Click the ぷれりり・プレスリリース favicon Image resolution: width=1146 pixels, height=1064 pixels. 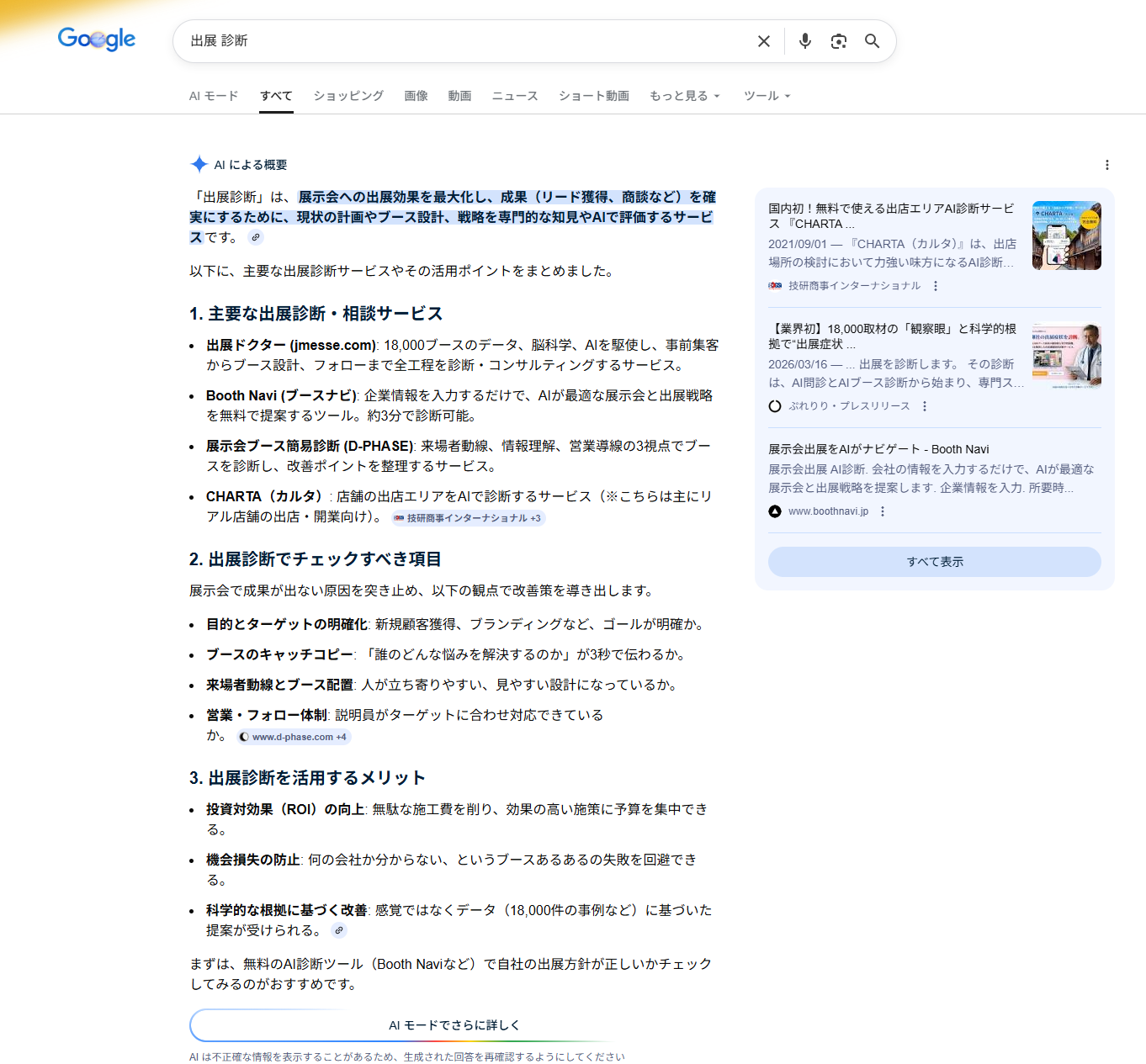[x=775, y=406]
